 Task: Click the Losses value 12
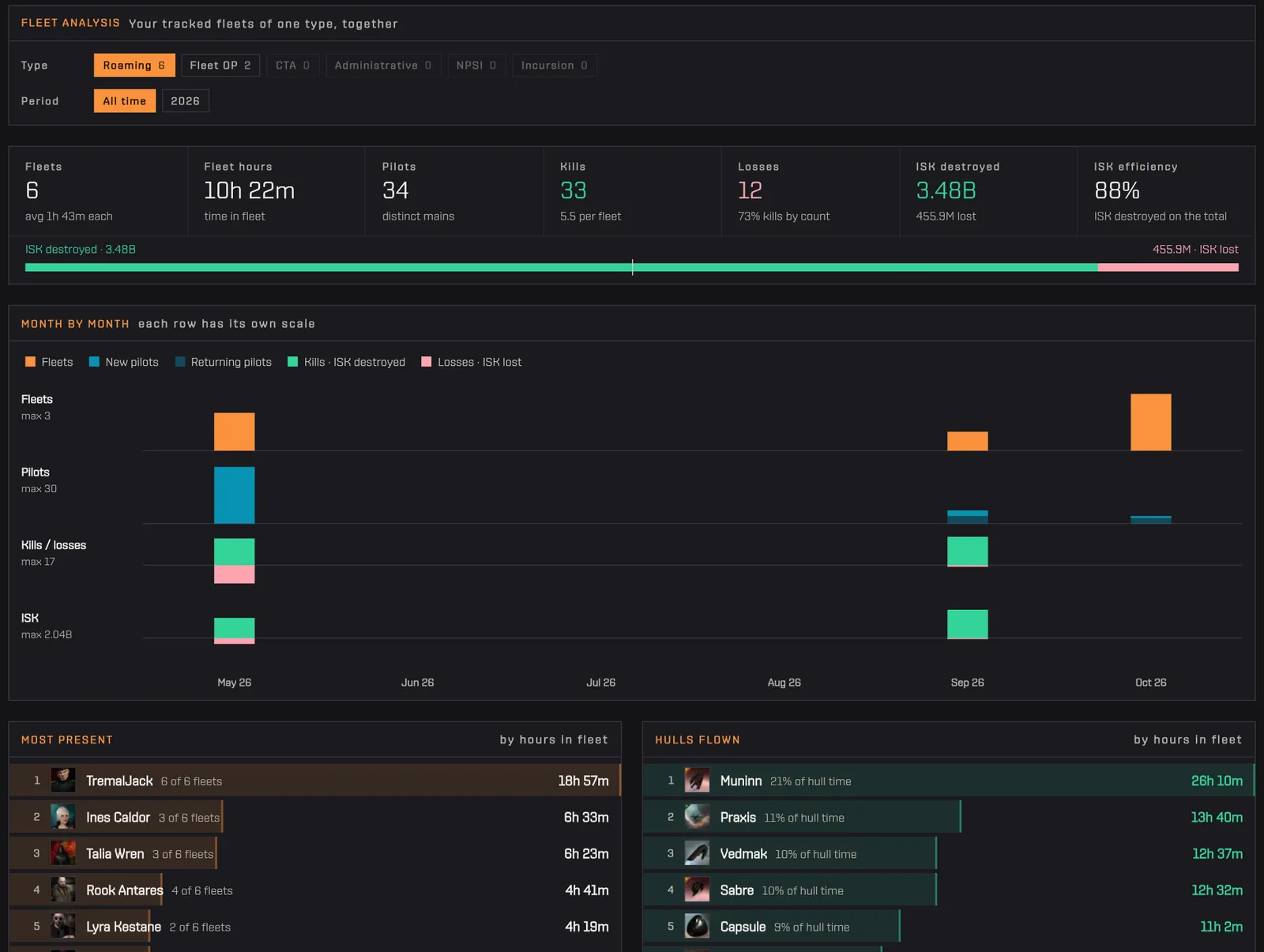(750, 190)
